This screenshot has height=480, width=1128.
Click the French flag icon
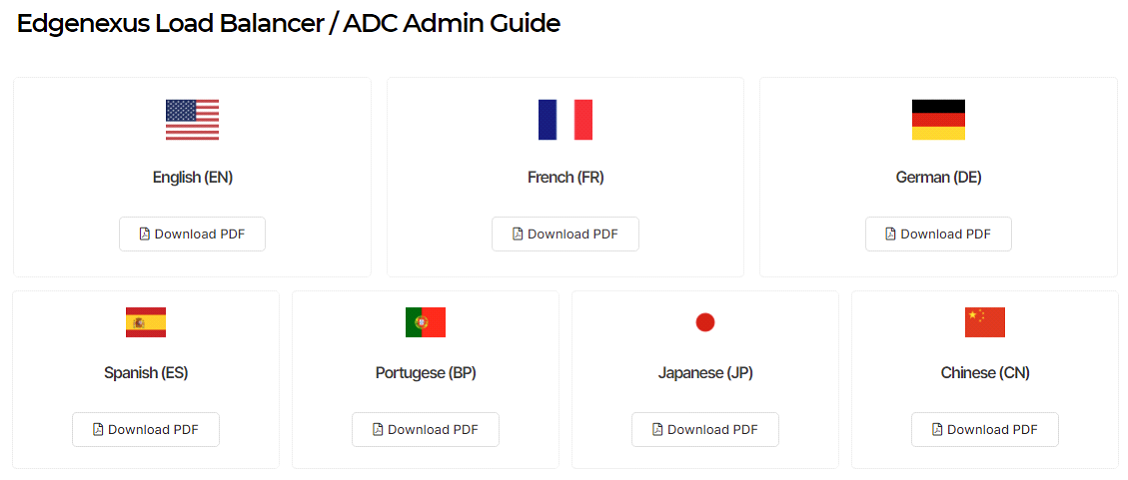coord(565,120)
